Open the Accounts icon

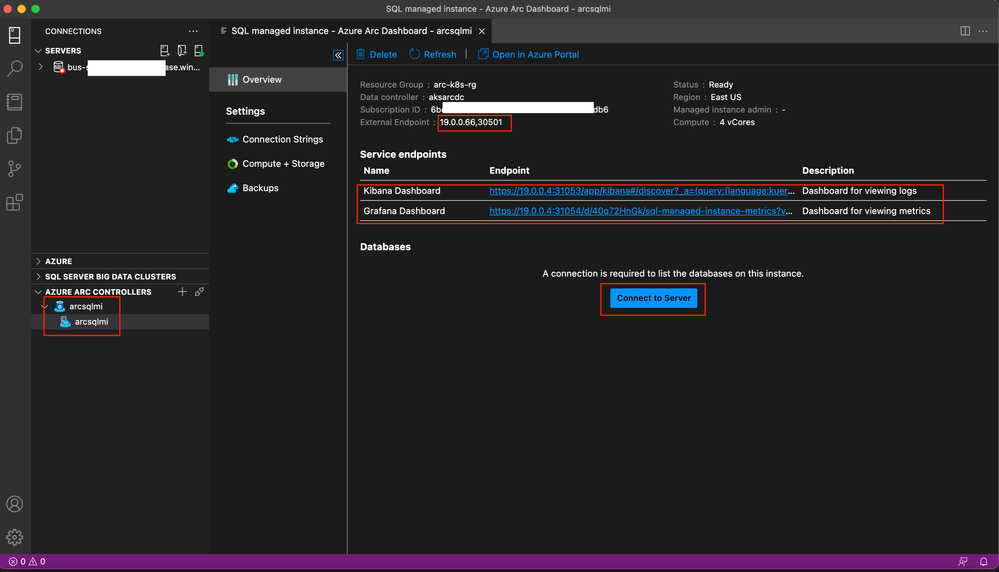15,504
